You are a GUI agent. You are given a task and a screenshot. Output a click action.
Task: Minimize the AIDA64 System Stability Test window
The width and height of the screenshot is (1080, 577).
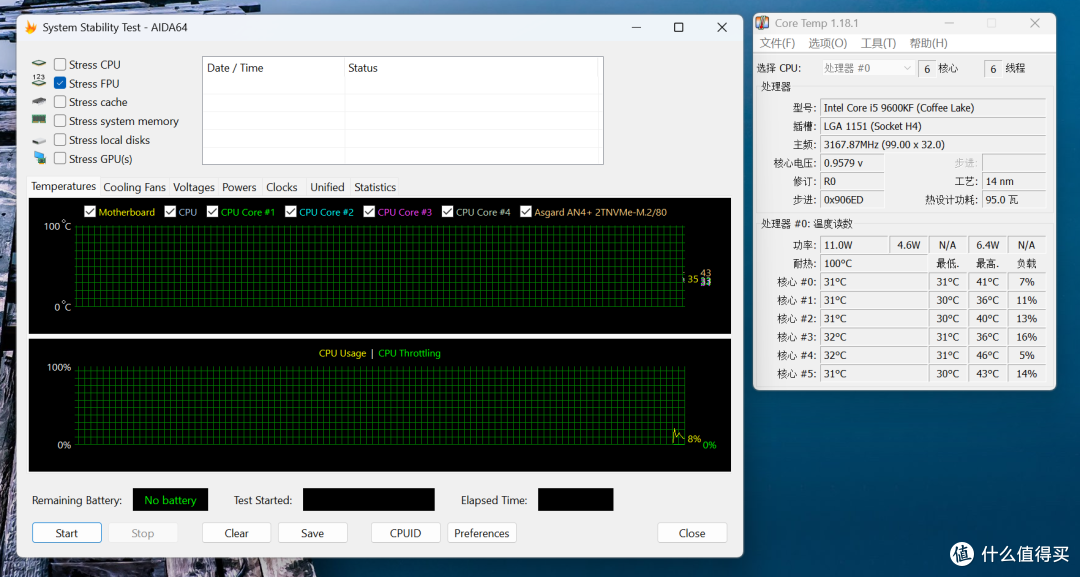(636, 28)
